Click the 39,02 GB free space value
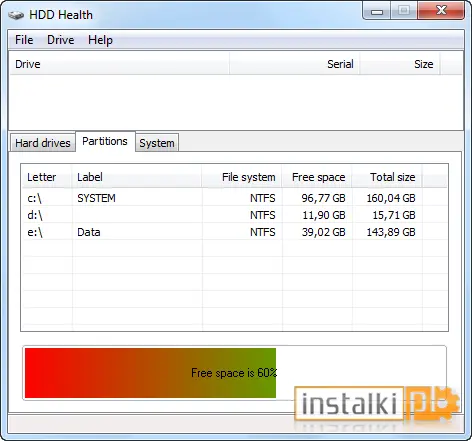The width and height of the screenshot is (472, 441). pos(323,232)
